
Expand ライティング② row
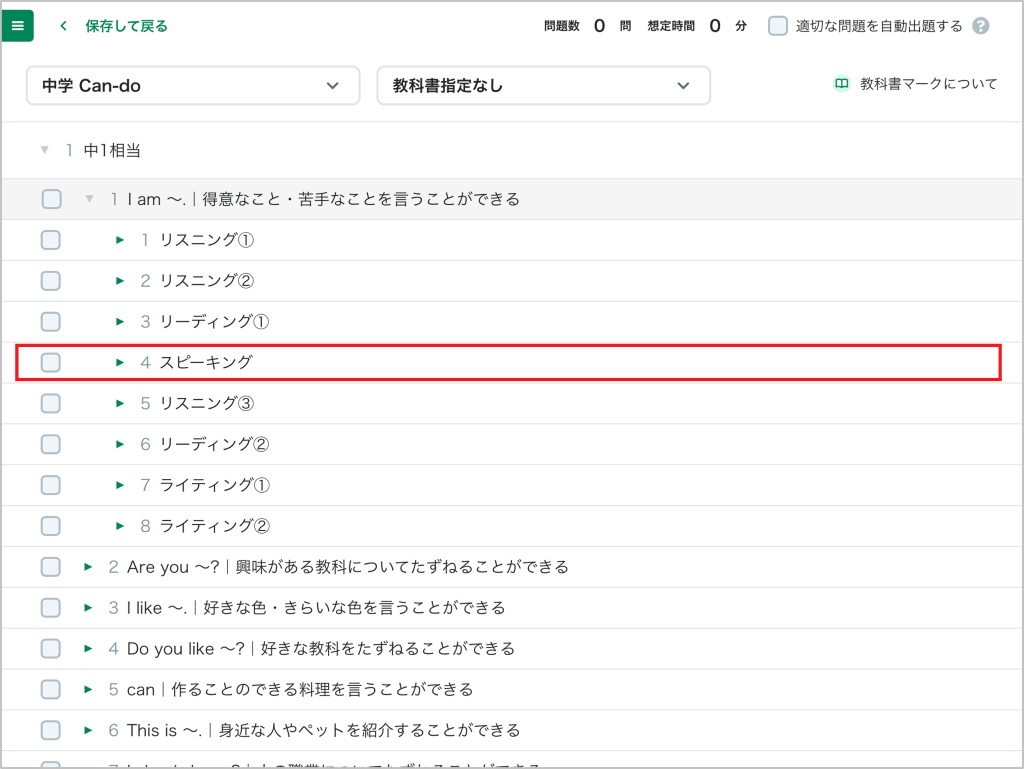coord(120,526)
